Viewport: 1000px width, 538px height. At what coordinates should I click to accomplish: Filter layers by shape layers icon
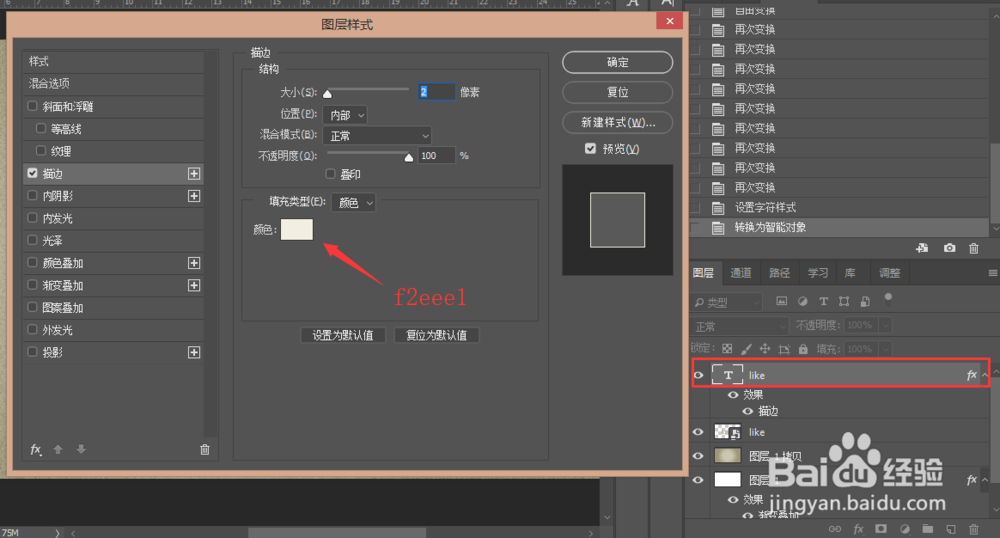(x=844, y=302)
